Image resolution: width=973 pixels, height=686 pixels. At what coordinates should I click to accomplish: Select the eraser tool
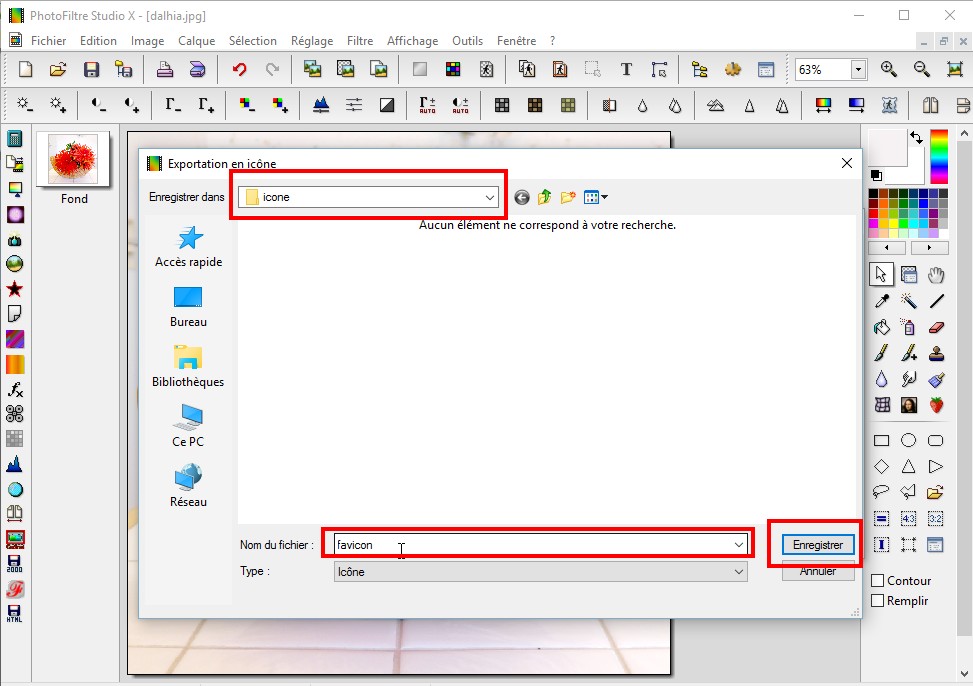tap(936, 327)
